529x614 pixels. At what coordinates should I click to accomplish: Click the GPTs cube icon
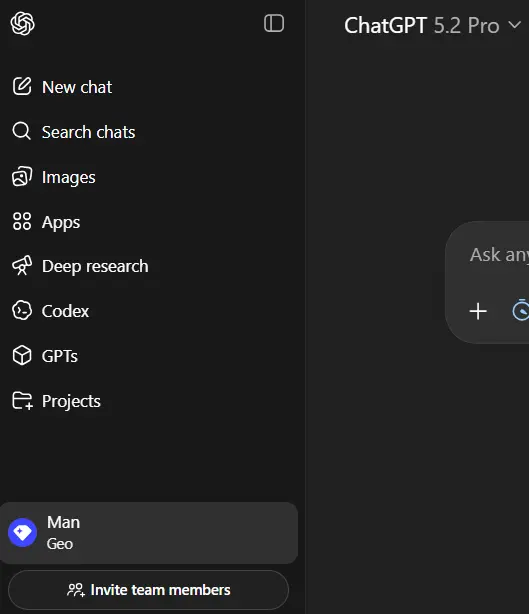22,356
